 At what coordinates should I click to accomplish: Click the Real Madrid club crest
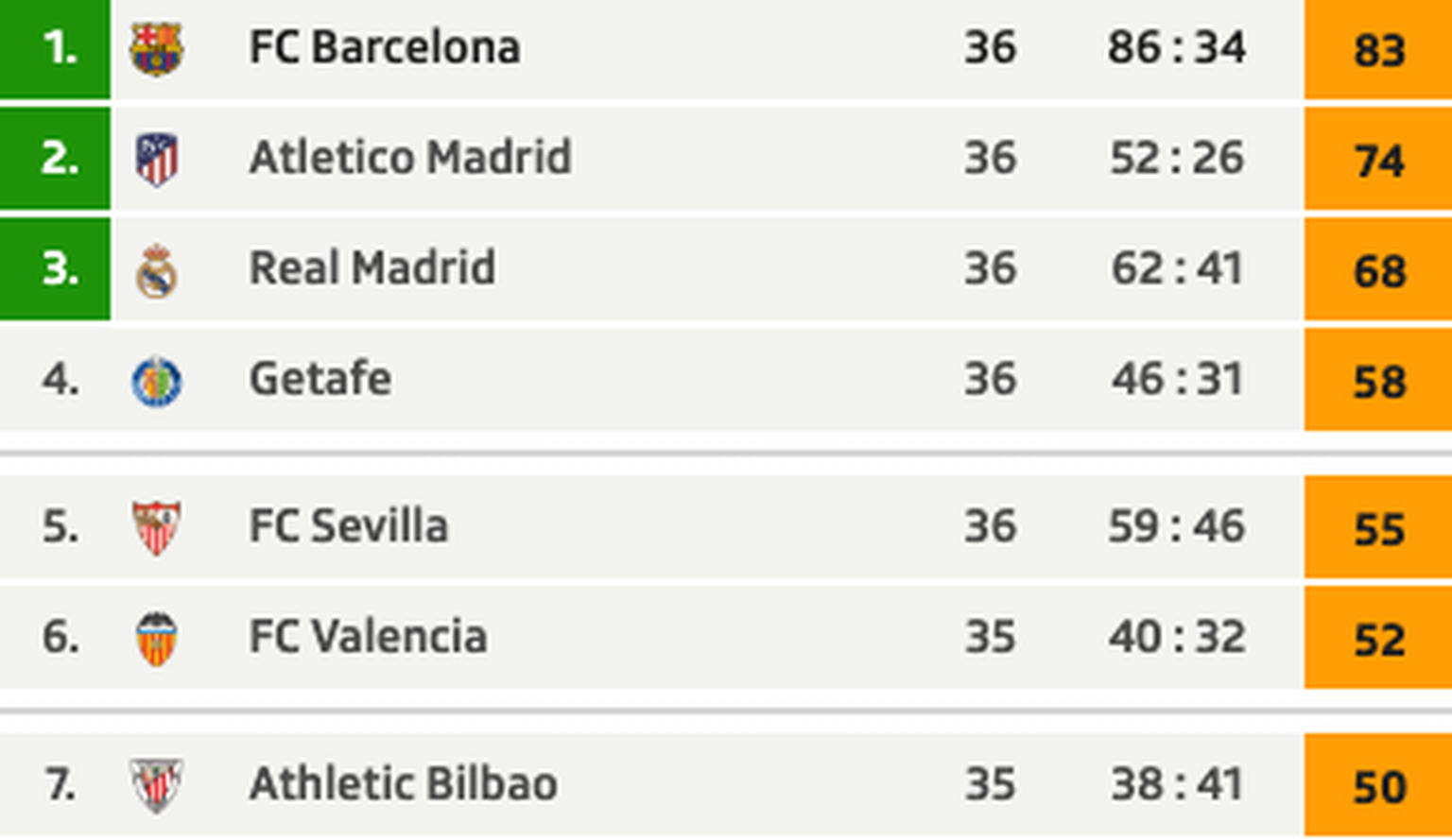click(x=156, y=271)
